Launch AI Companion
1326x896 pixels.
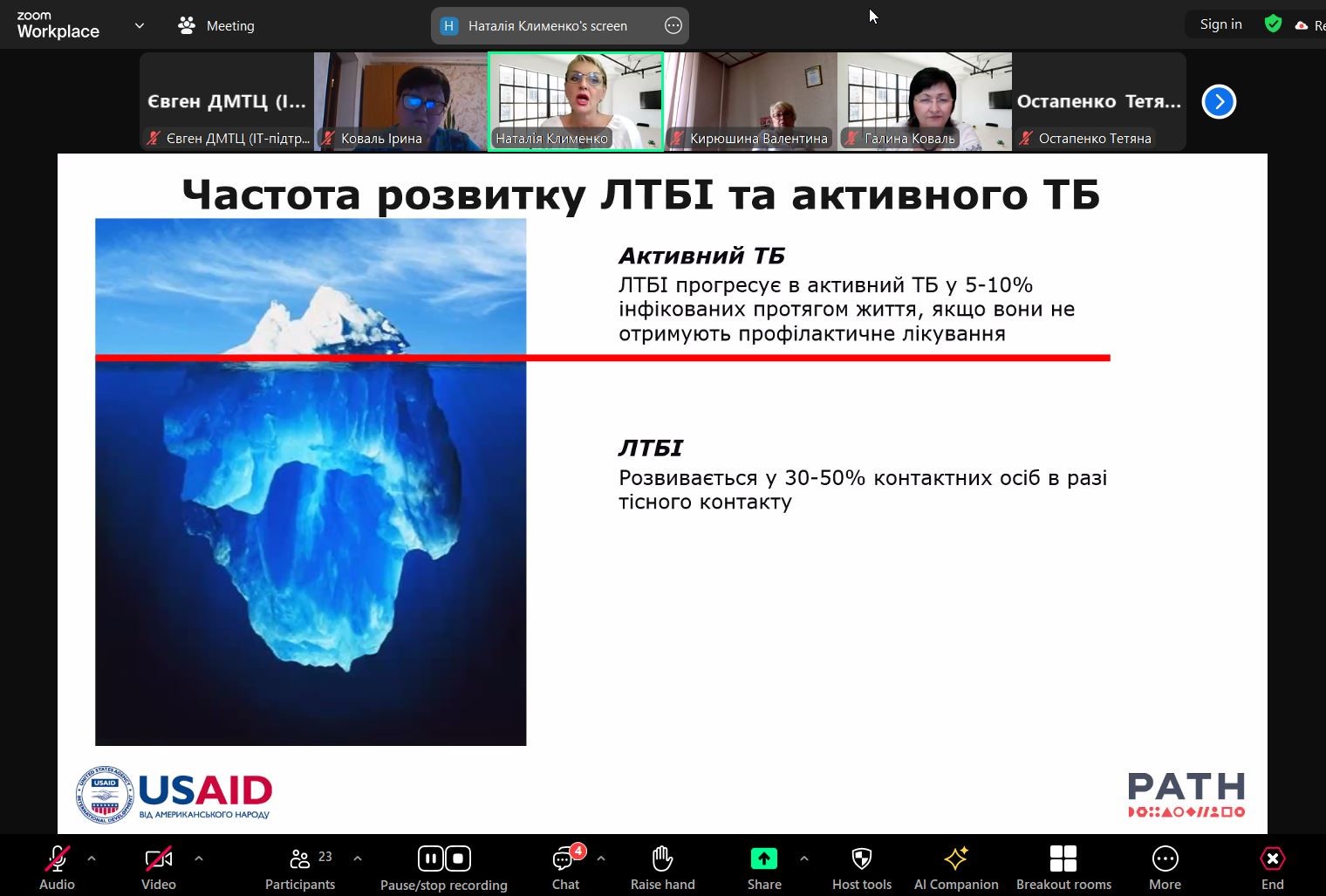tap(955, 859)
